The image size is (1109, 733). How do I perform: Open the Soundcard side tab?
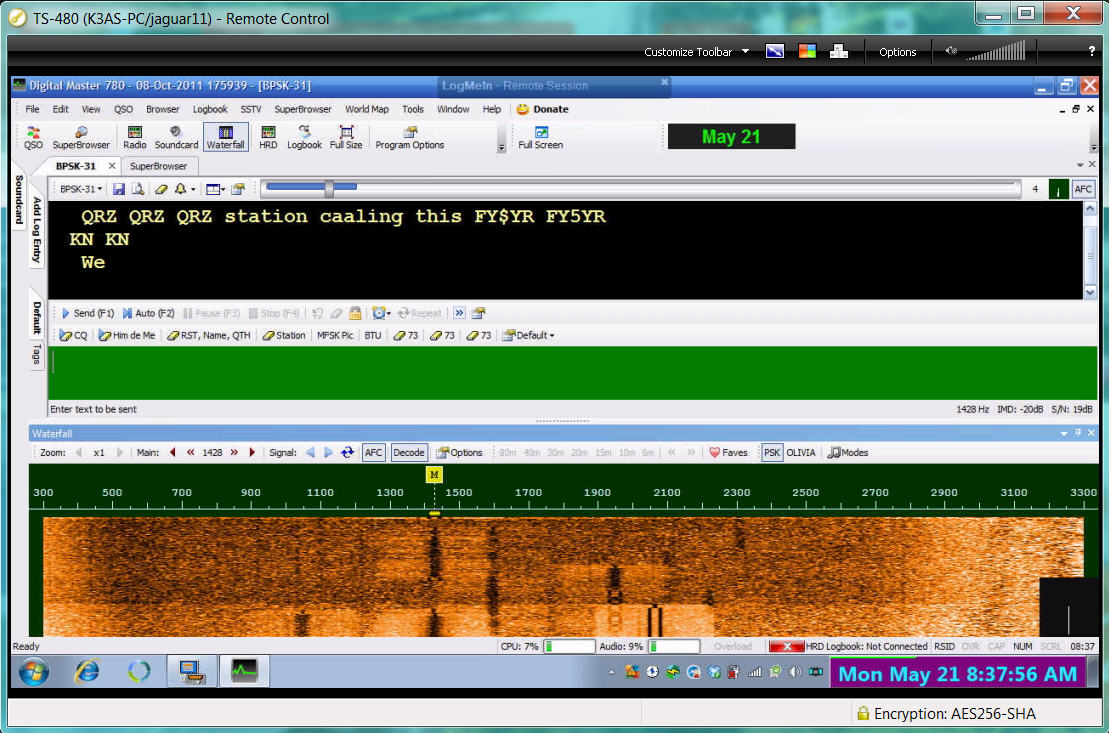[x=19, y=200]
